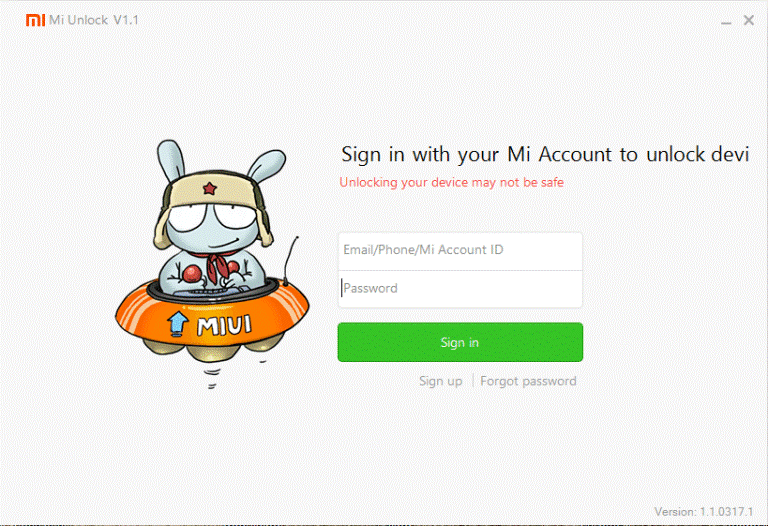This screenshot has width=768, height=526.
Task: Click the divider between Sign up and Forgot password
Action: [473, 381]
